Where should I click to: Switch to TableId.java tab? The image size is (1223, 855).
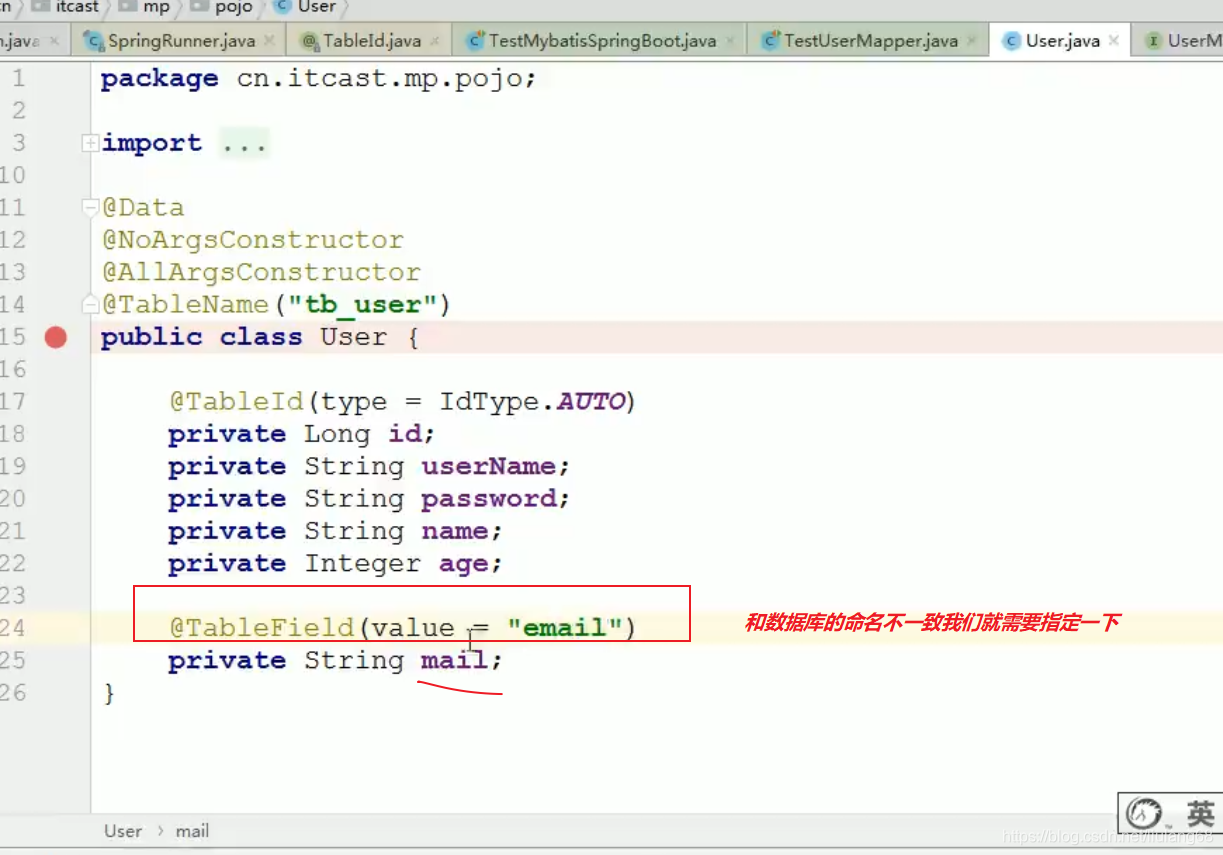[x=372, y=41]
